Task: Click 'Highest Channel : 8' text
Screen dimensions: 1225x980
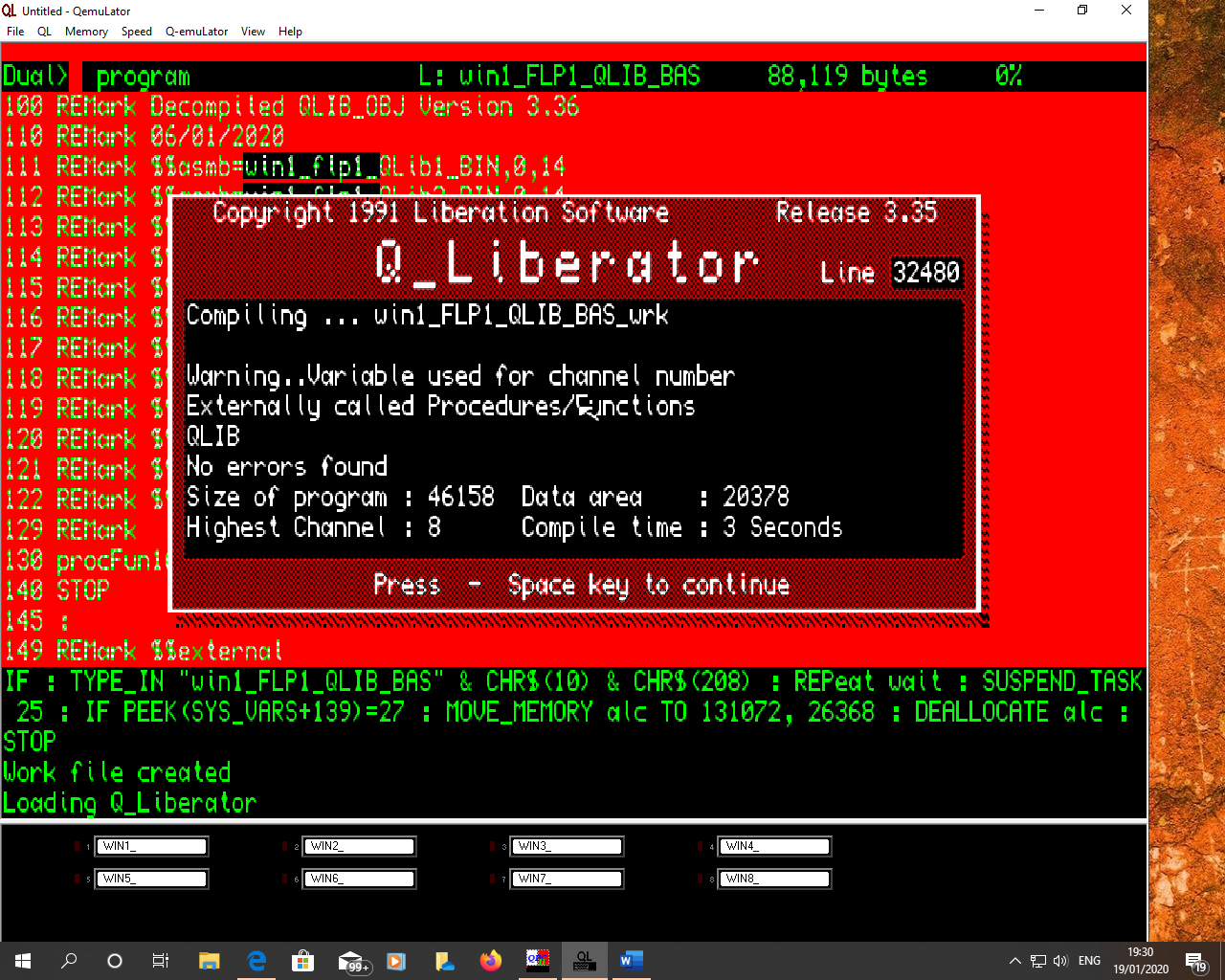Action: coord(313,528)
